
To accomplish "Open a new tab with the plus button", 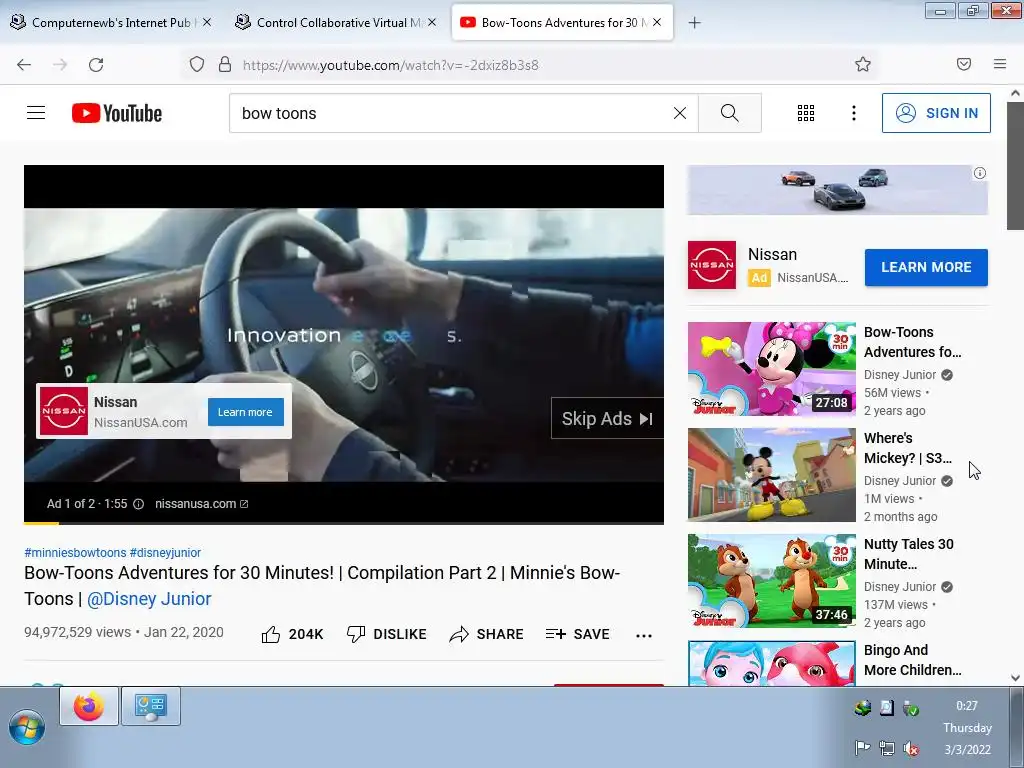I will (694, 23).
